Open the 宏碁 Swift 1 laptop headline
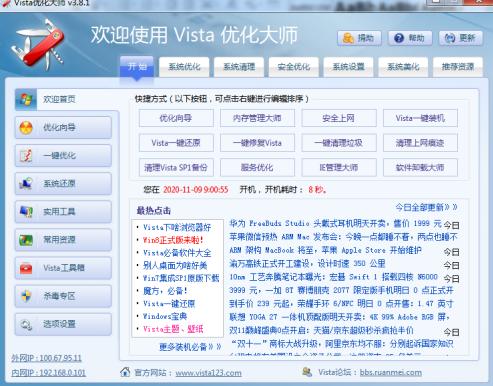This screenshot has width=493, height=386. 333,277
